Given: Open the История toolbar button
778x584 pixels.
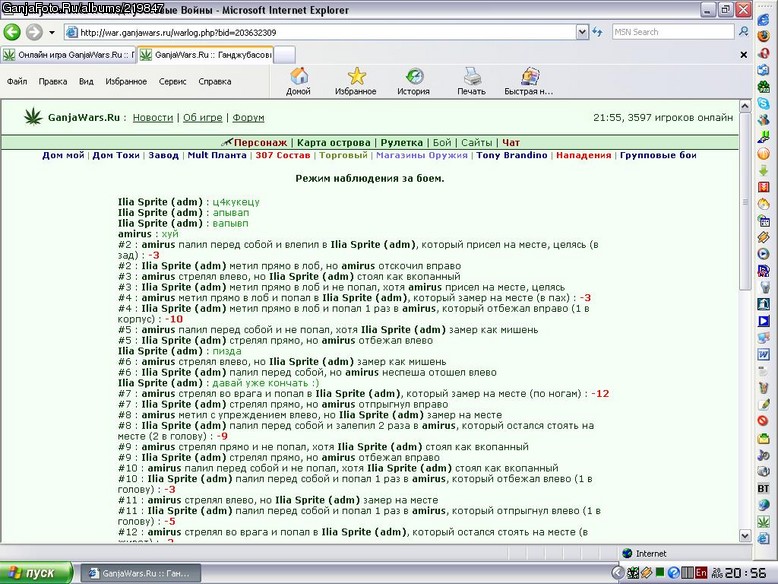Looking at the screenshot, I should pos(413,81).
